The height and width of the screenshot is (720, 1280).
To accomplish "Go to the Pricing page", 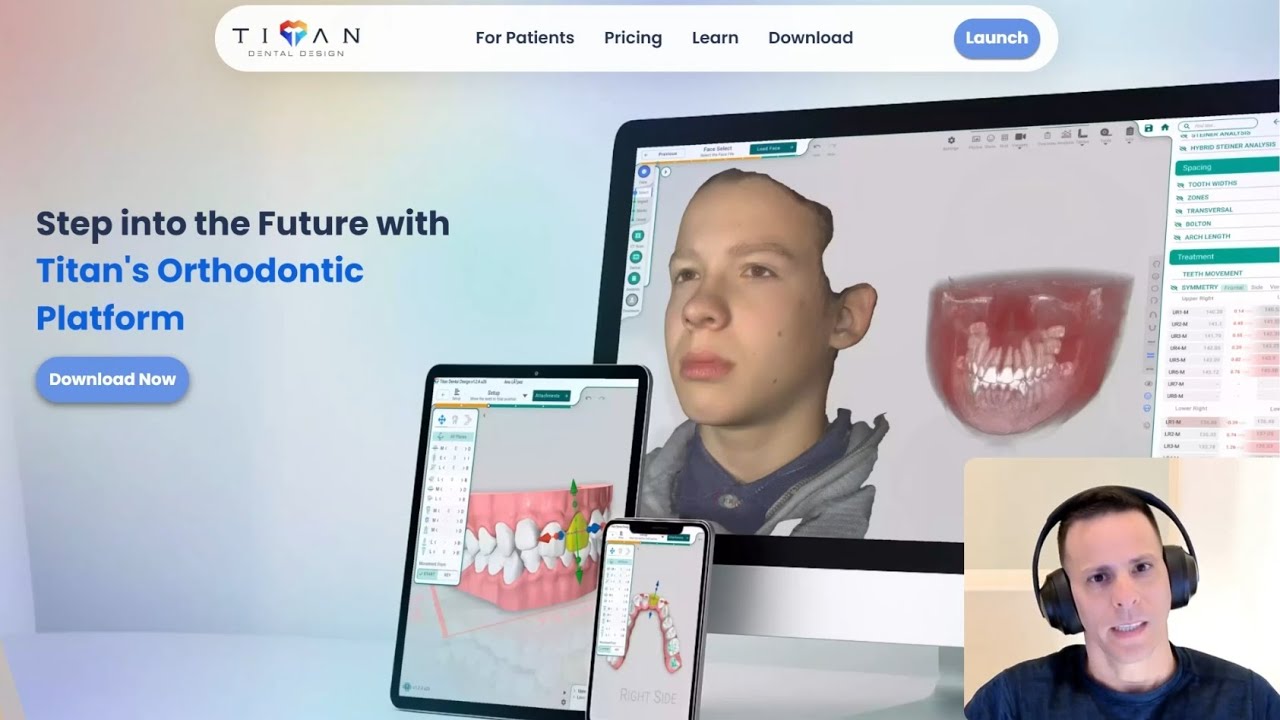I will (x=633, y=38).
